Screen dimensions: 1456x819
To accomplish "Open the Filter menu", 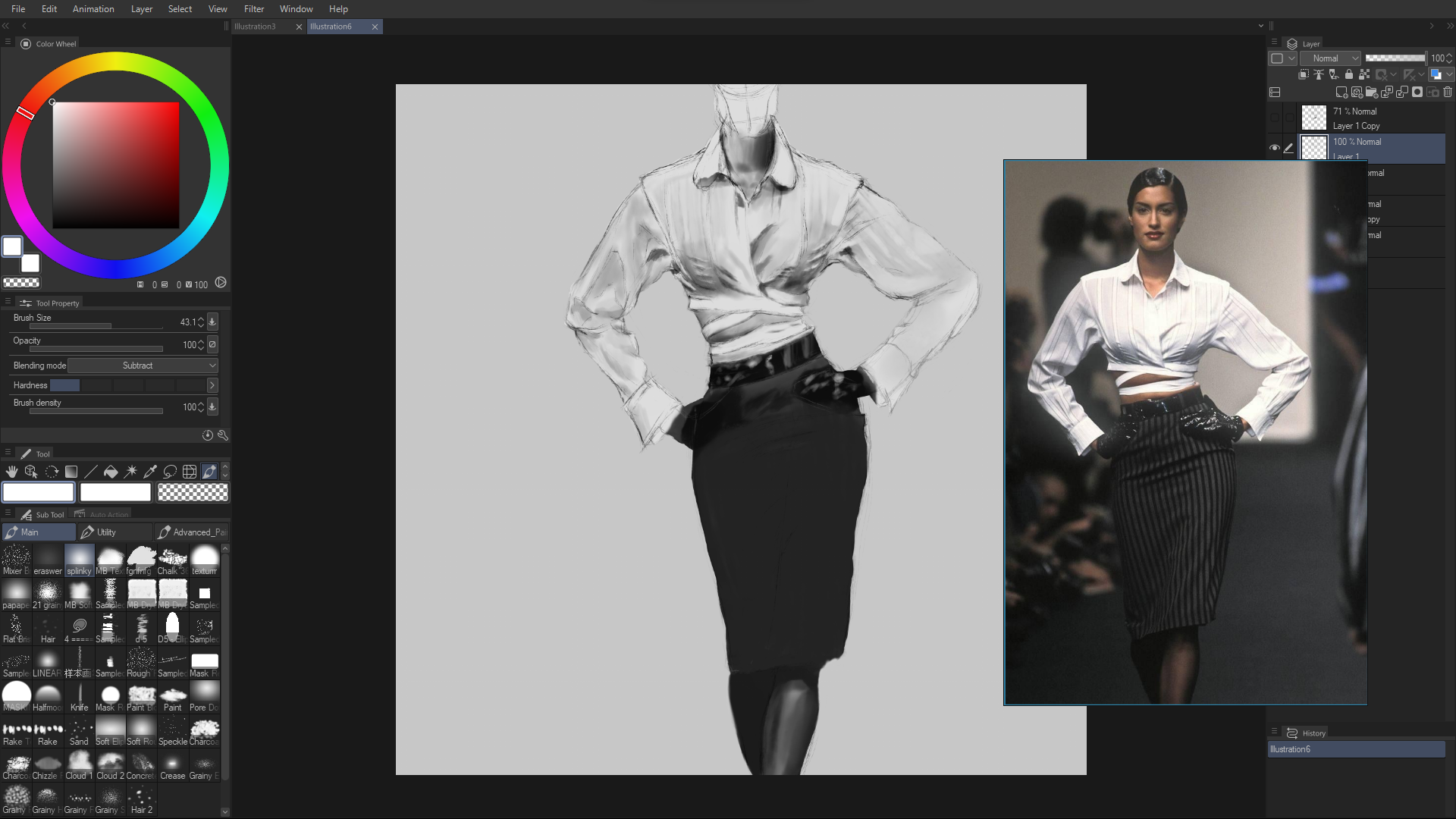I will click(254, 9).
